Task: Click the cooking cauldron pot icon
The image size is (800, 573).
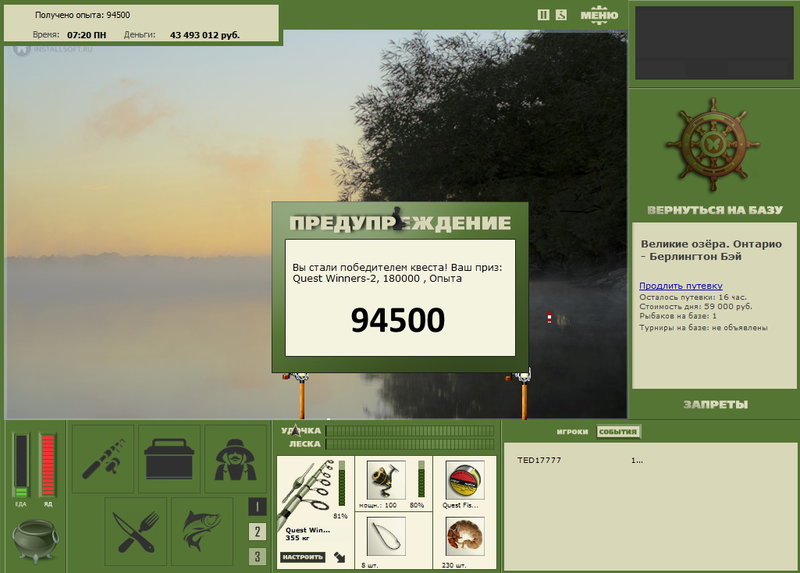Action: click(35, 540)
